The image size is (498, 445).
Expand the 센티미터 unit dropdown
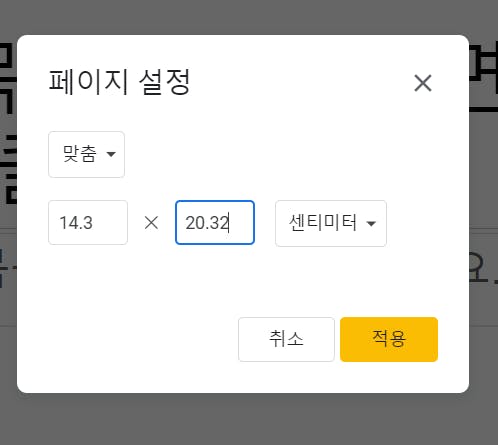pos(331,223)
